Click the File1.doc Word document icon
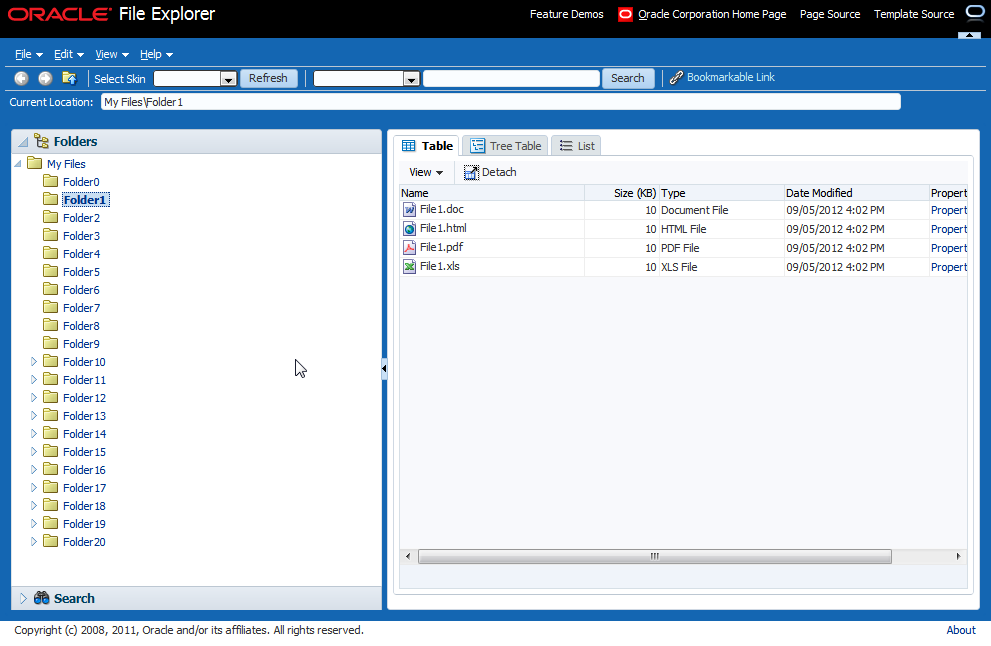The height and width of the screenshot is (646, 991). coord(410,210)
